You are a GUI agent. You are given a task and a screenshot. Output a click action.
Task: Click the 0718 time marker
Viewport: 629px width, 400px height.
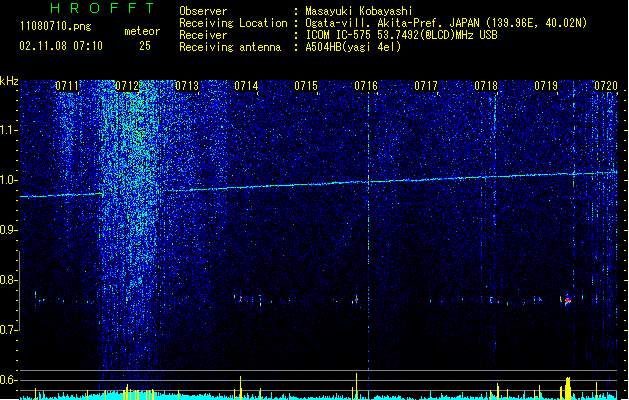coord(486,86)
